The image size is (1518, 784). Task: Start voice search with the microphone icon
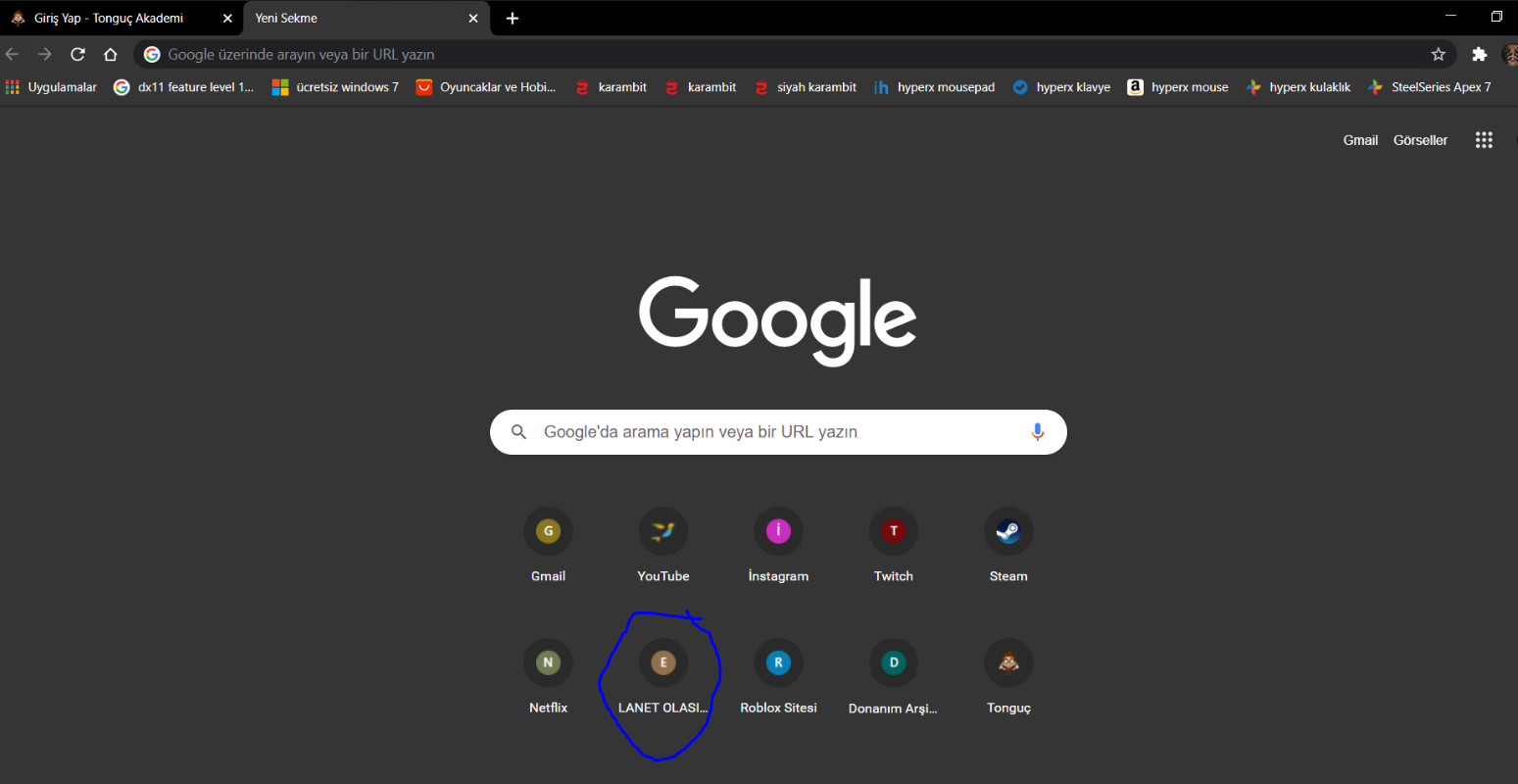coord(1038,432)
